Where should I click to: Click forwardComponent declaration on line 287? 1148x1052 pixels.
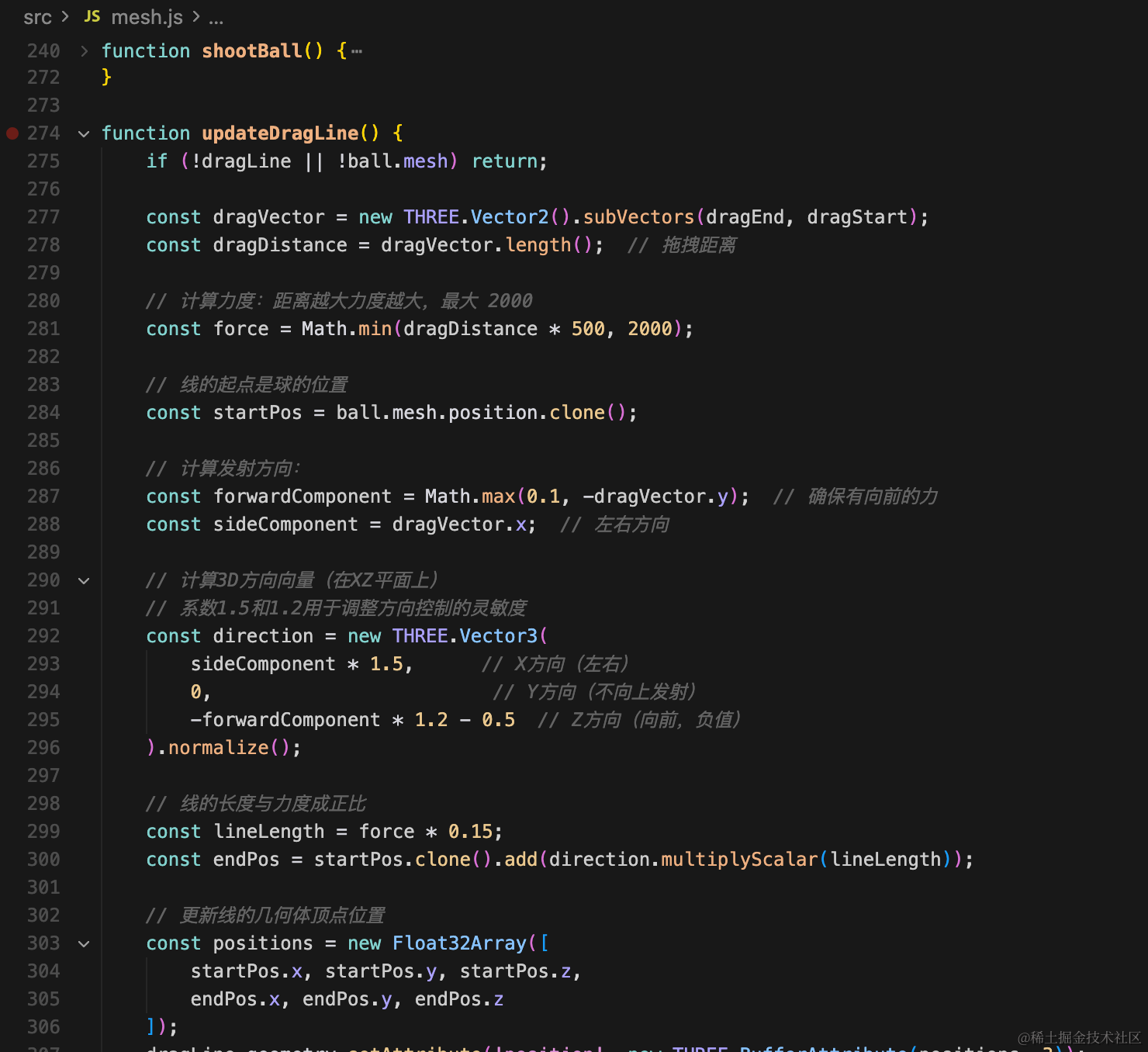click(303, 497)
